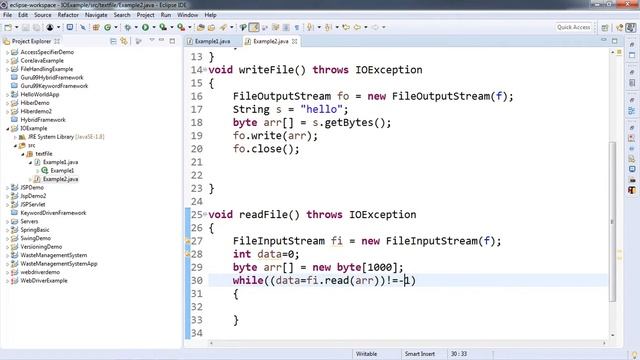Toggle Show Whitespace Characters pilcrow icon
The height and width of the screenshot is (360, 640).
297,27
